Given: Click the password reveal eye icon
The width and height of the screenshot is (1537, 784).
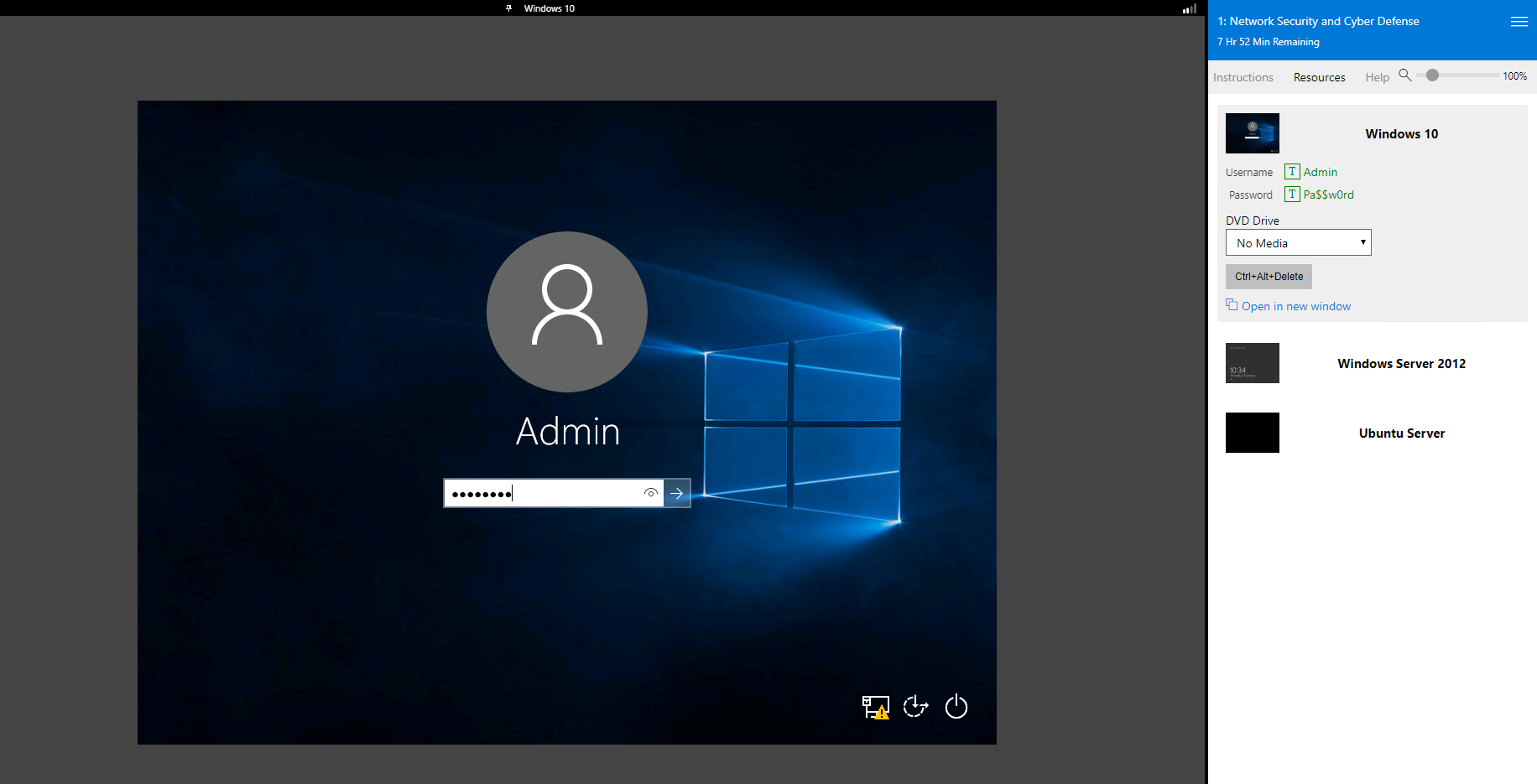Looking at the screenshot, I should [650, 493].
